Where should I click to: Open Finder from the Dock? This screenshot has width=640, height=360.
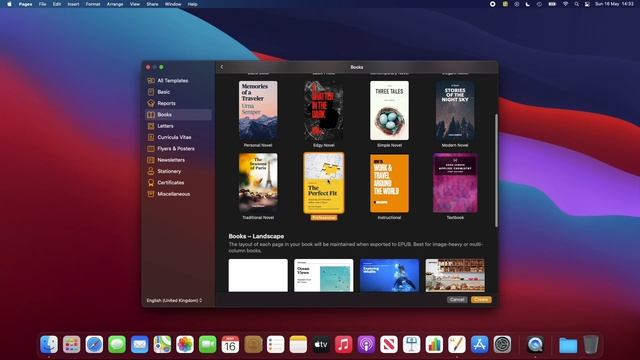49,344
